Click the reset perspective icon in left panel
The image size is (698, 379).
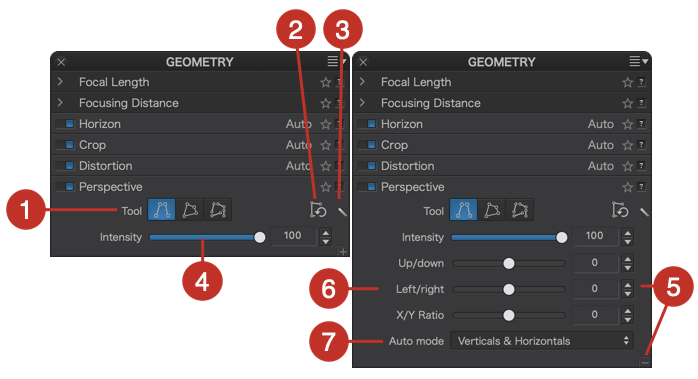pyautogui.click(x=318, y=210)
